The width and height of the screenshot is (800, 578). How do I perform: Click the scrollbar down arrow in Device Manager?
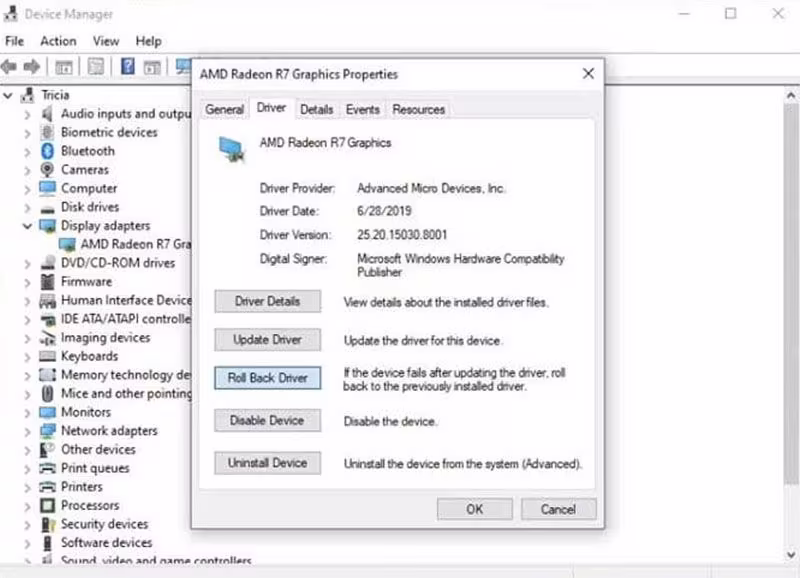click(791, 554)
